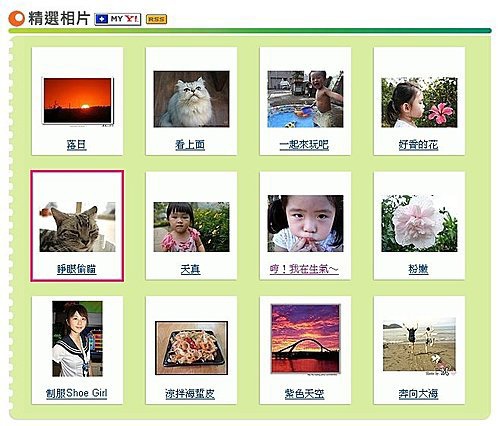This screenshot has width=500, height=426.
Task: Open the sailor uniform girl photo
Action: pyautogui.click(x=77, y=339)
